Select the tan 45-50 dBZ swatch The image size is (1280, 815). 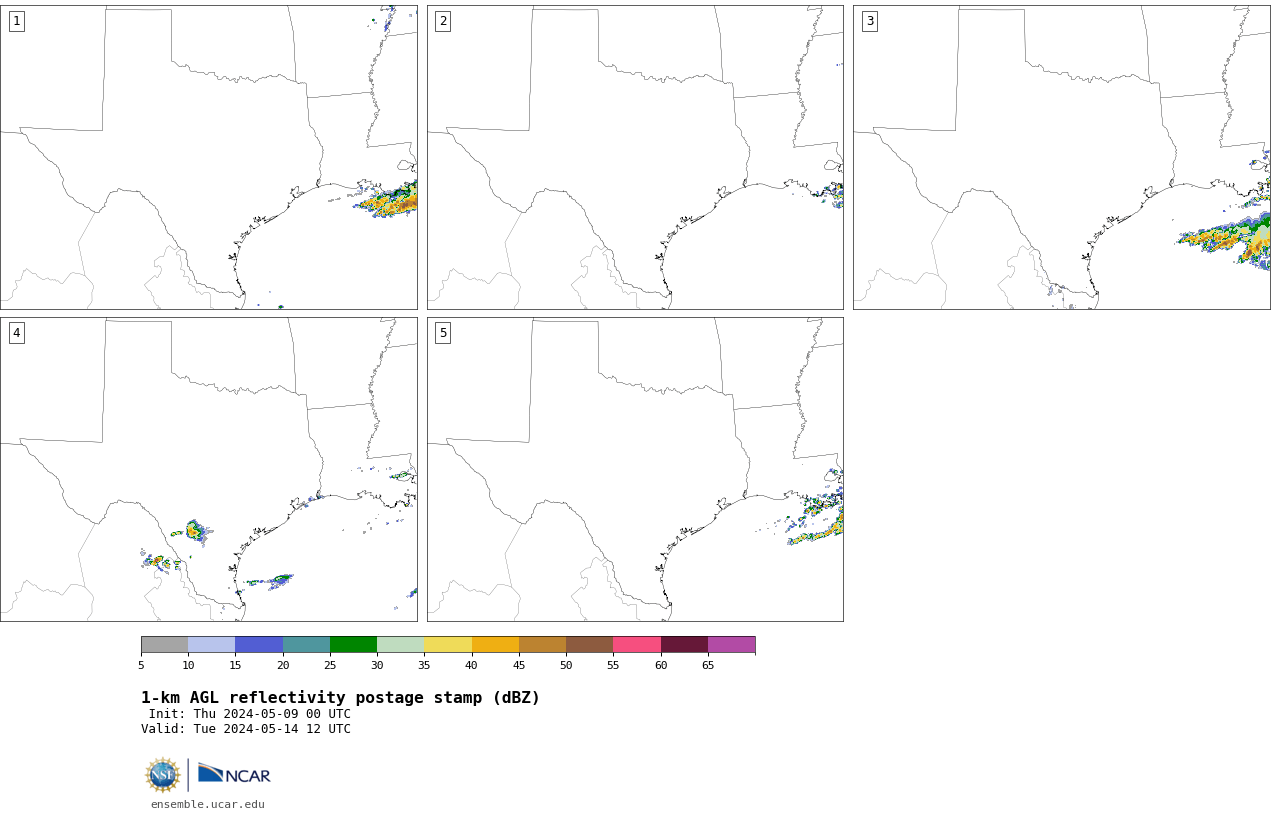(542, 644)
